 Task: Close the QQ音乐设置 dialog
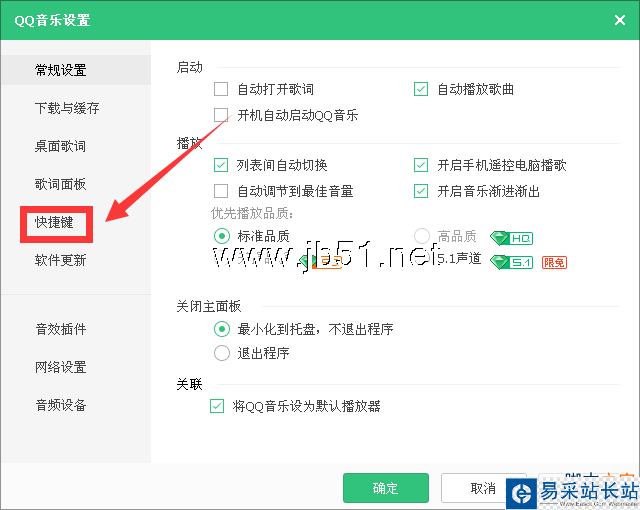620,20
